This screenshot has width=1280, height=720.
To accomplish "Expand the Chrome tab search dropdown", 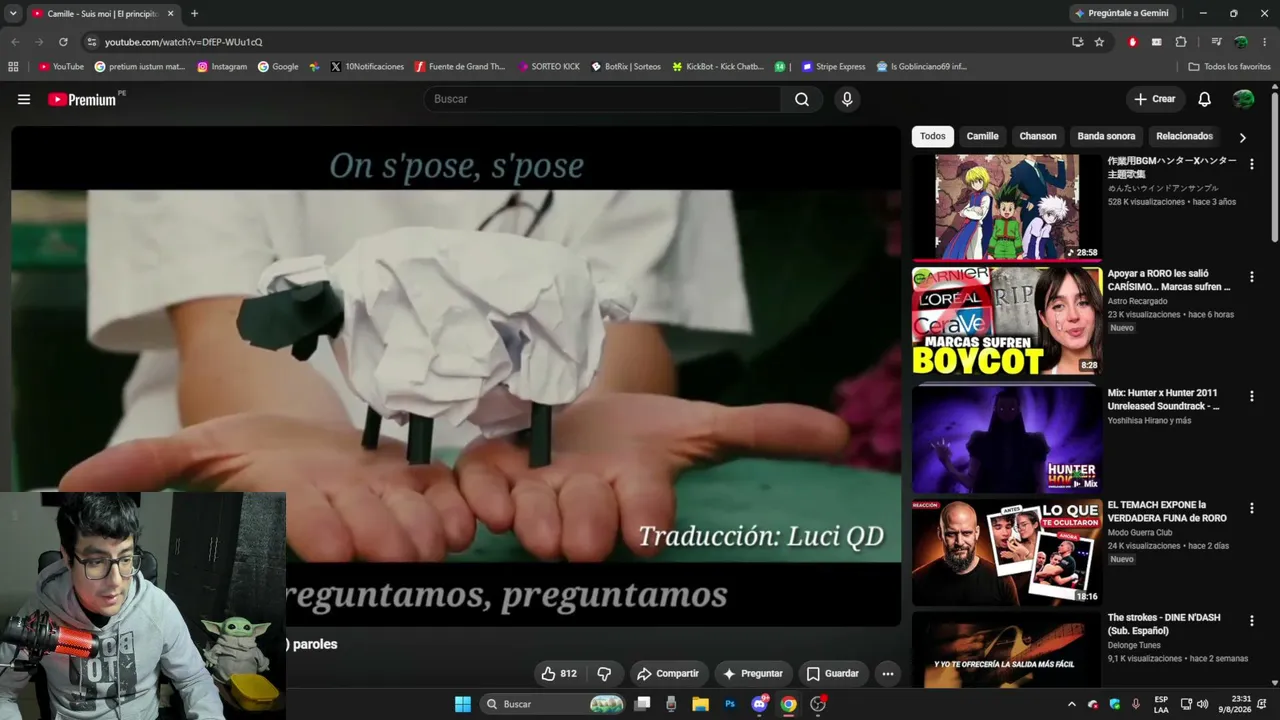I will point(13,14).
